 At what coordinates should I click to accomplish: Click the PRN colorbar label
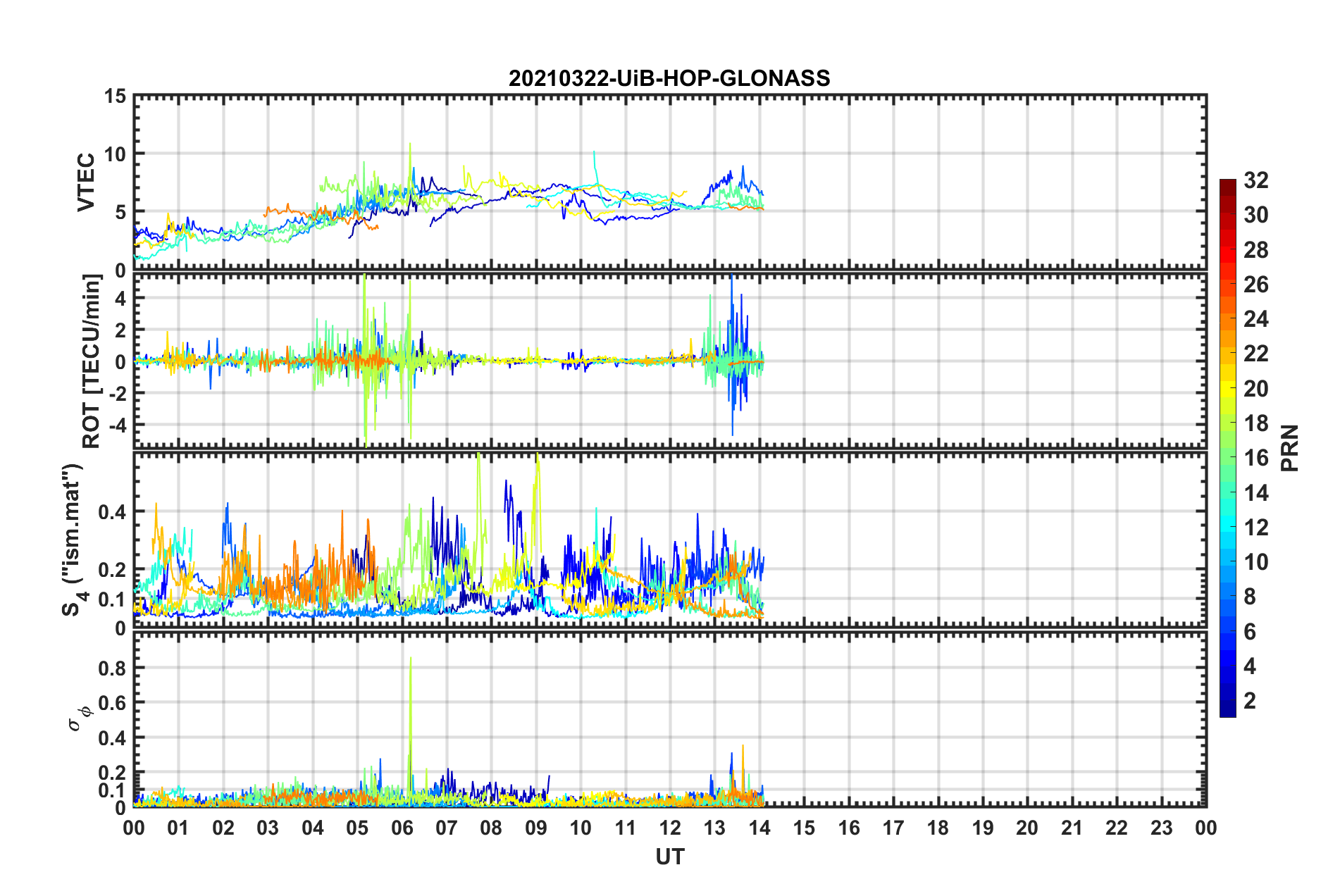point(1290,448)
